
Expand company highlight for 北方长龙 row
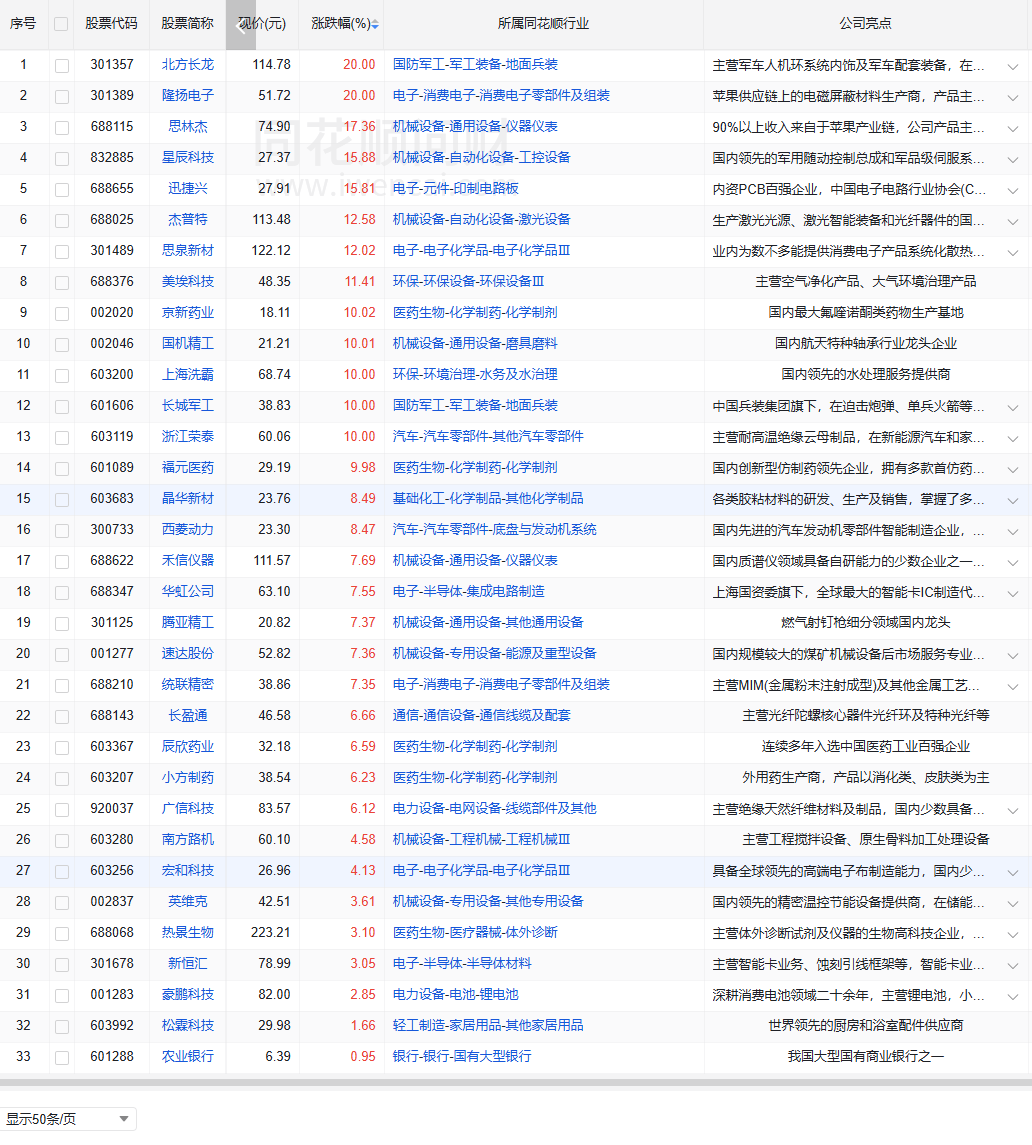1013,66
